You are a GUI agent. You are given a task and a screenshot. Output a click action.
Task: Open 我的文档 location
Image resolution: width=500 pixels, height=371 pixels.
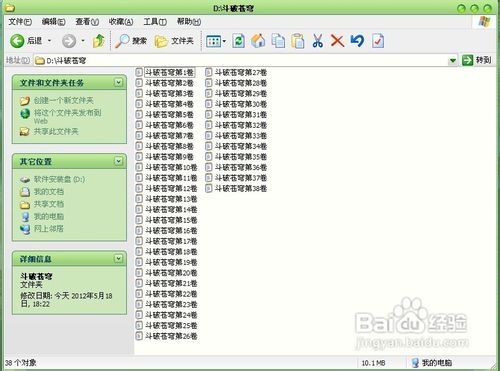tap(49, 192)
